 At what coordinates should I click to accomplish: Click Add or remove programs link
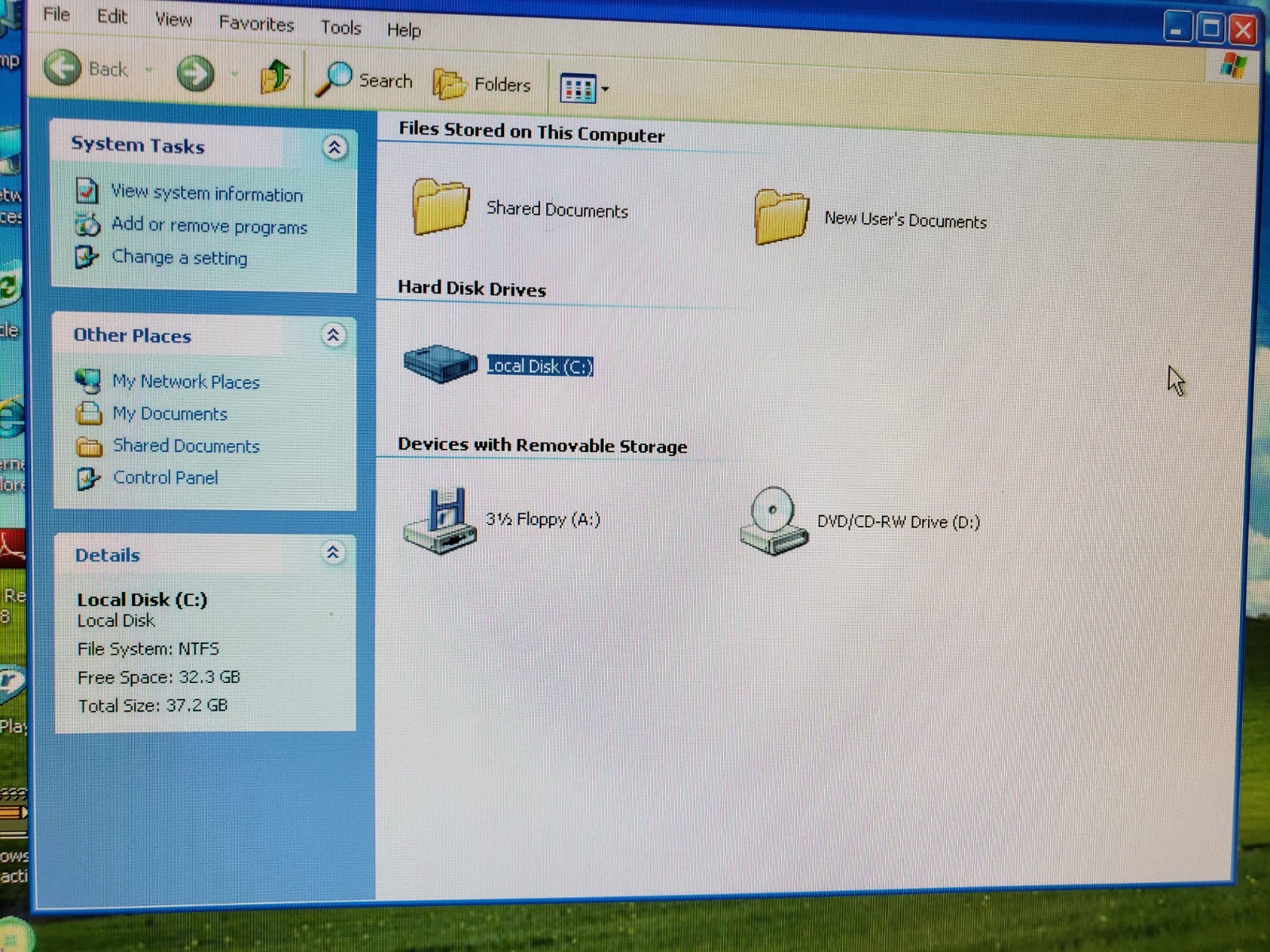click(210, 225)
